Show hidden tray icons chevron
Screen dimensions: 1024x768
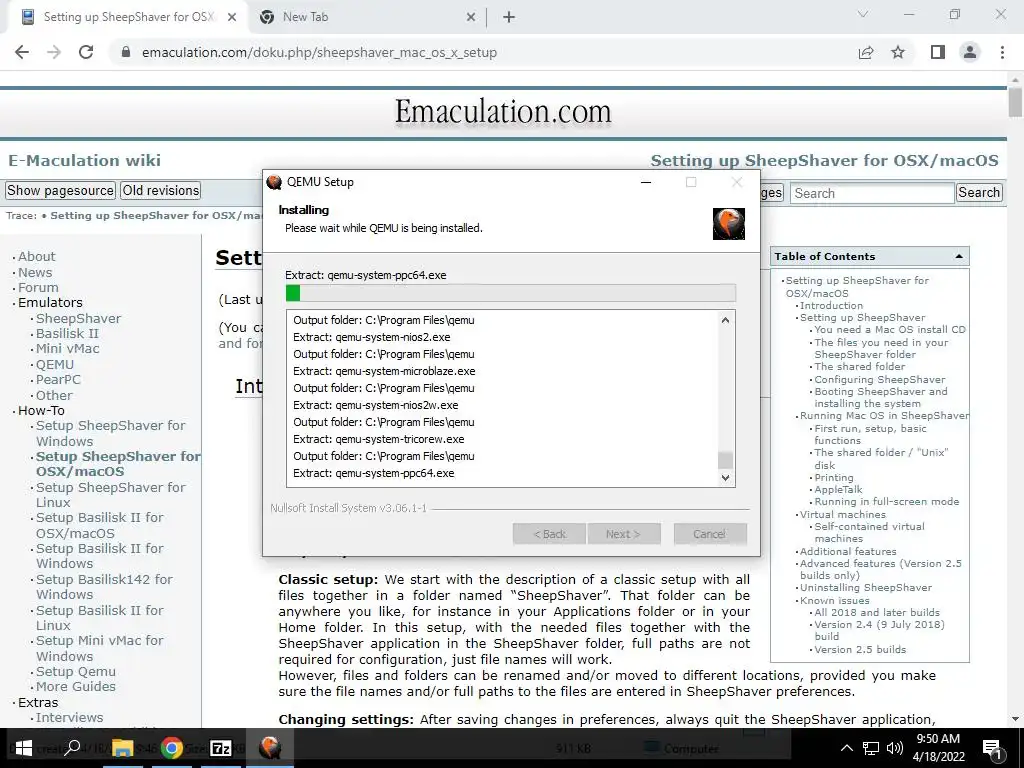pyautogui.click(x=846, y=748)
